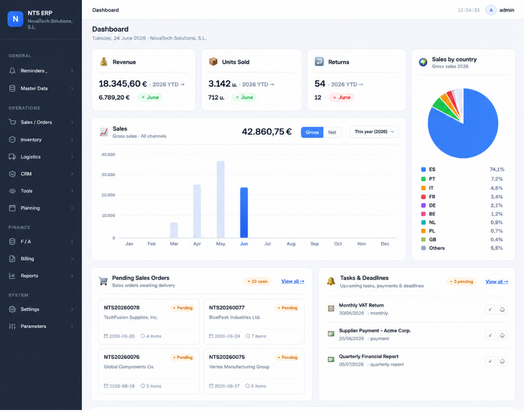Expand the Master Data chevron
524x411 pixels.
click(x=72, y=88)
